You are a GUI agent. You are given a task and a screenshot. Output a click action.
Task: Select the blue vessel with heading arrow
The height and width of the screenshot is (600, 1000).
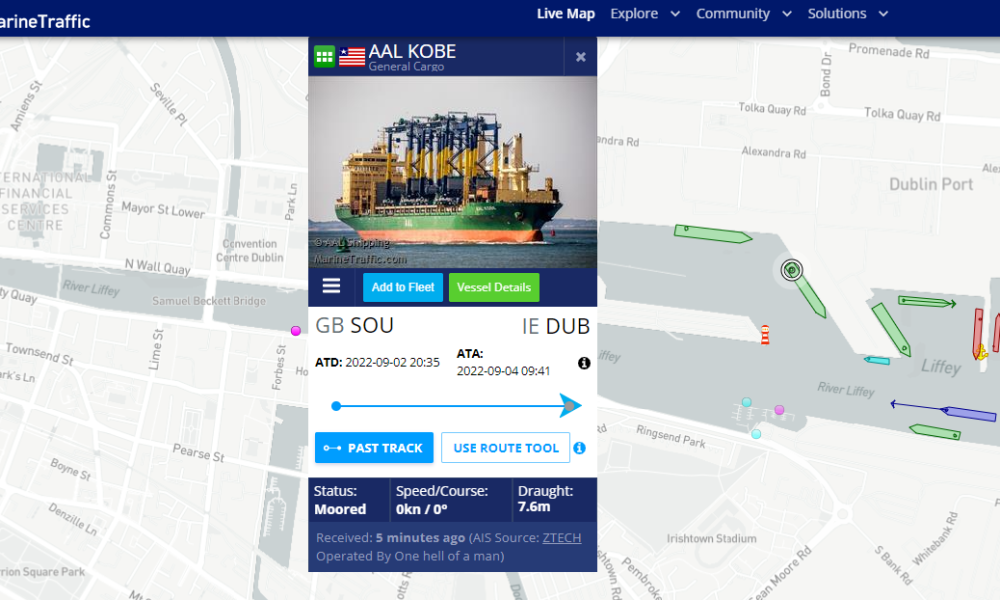point(968,413)
